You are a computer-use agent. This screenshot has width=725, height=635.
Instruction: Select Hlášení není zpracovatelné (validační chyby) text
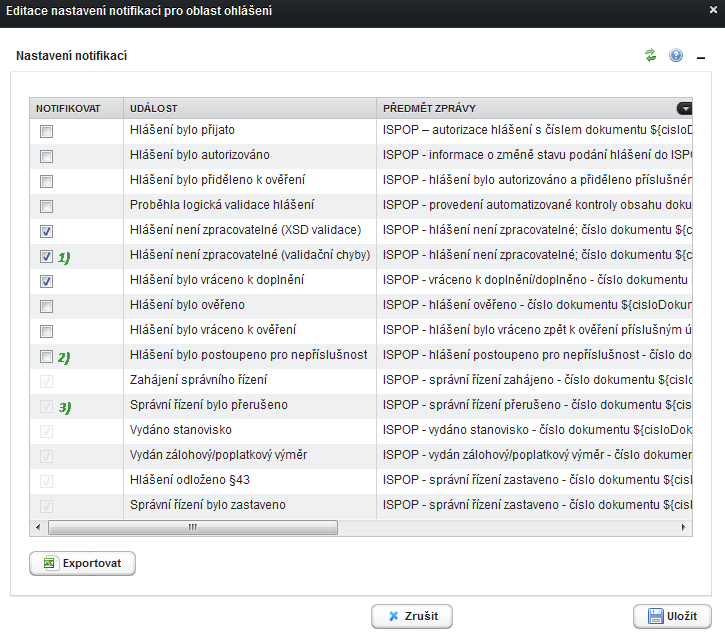[x=250, y=255]
